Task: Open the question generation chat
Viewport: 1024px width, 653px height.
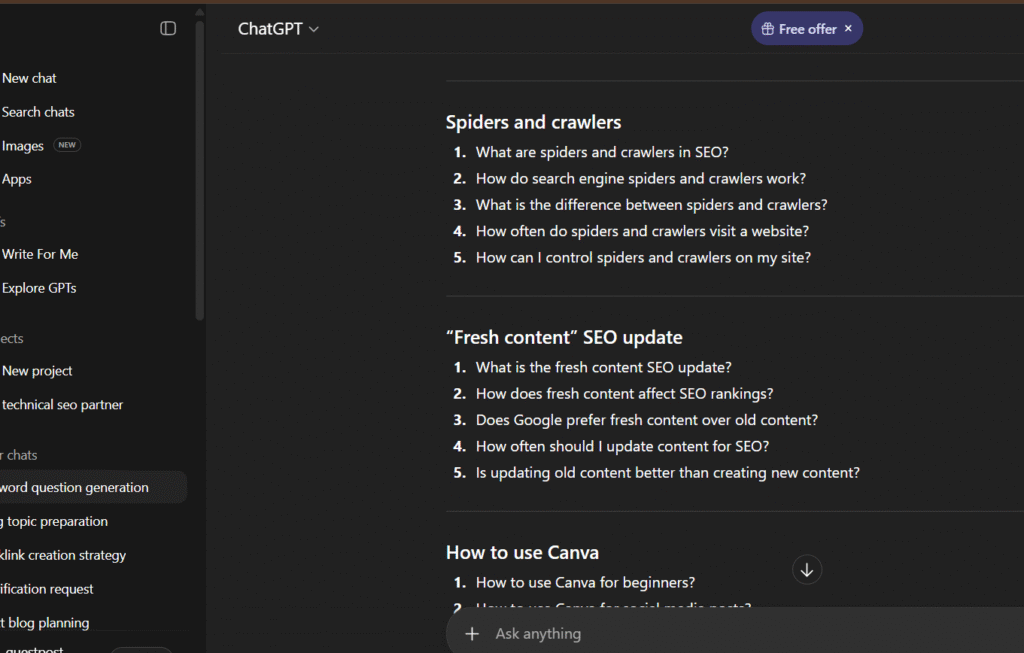Action: point(75,488)
